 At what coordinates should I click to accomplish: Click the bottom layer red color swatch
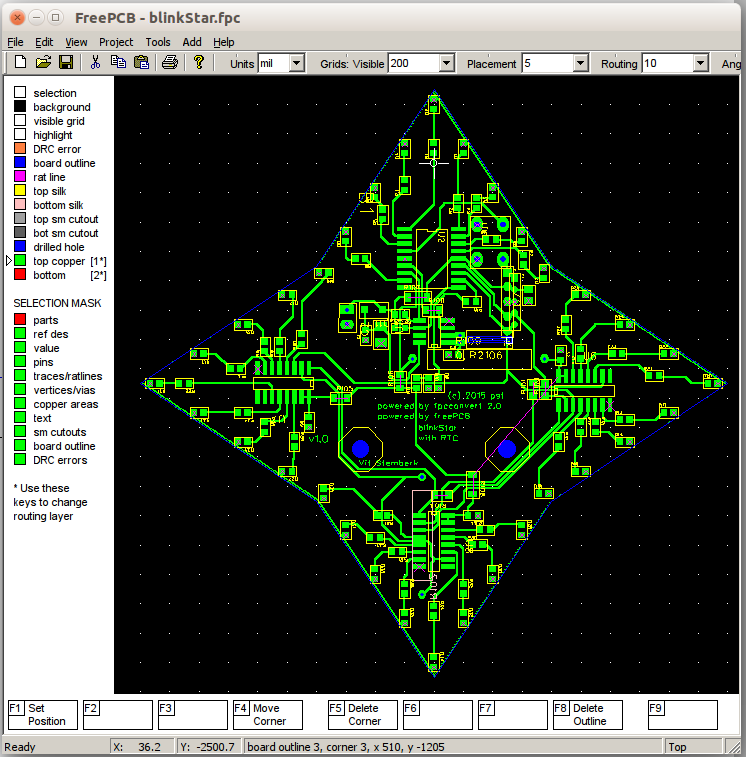(x=20, y=274)
